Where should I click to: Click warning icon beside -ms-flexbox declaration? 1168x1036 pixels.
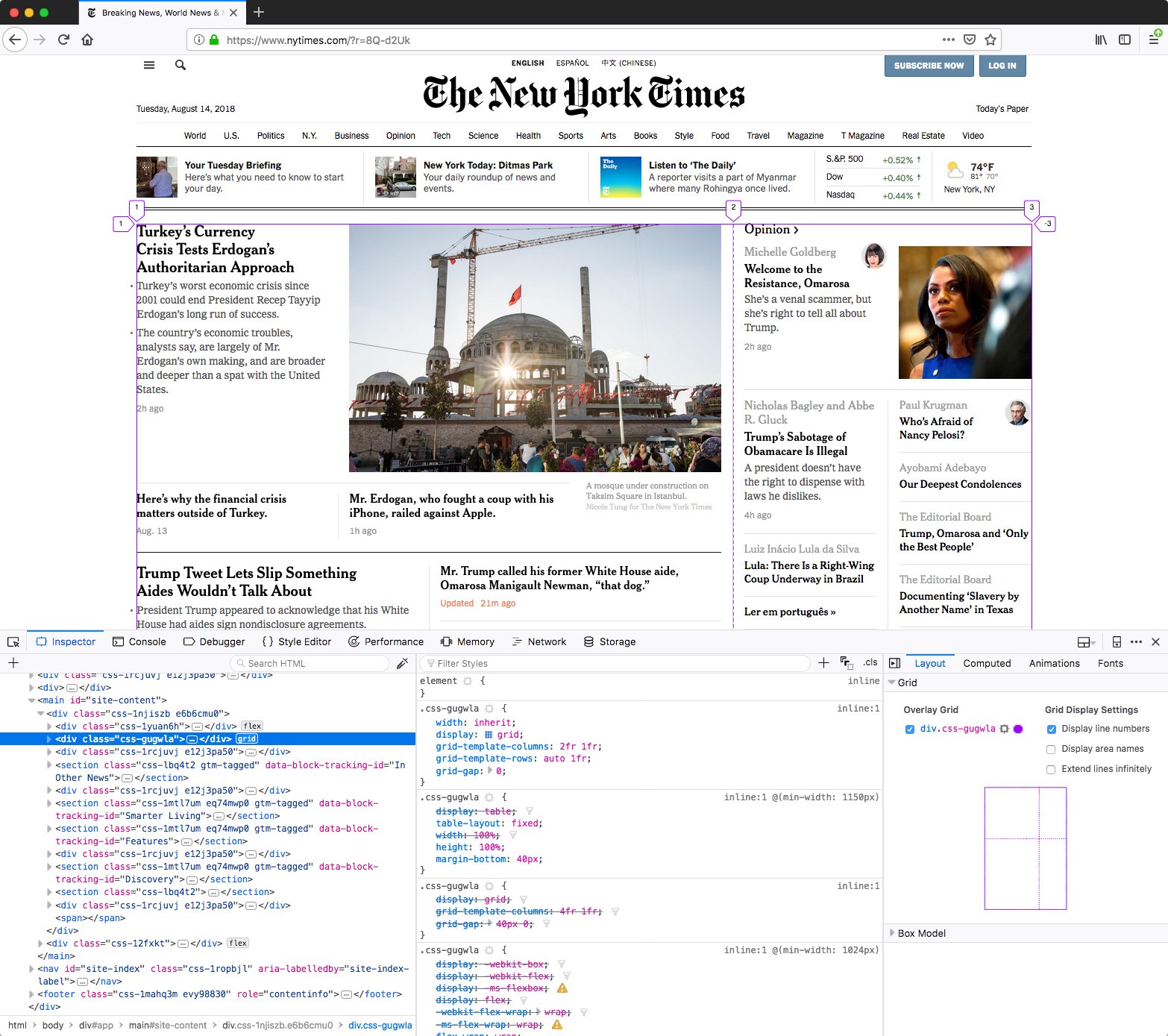click(x=562, y=988)
